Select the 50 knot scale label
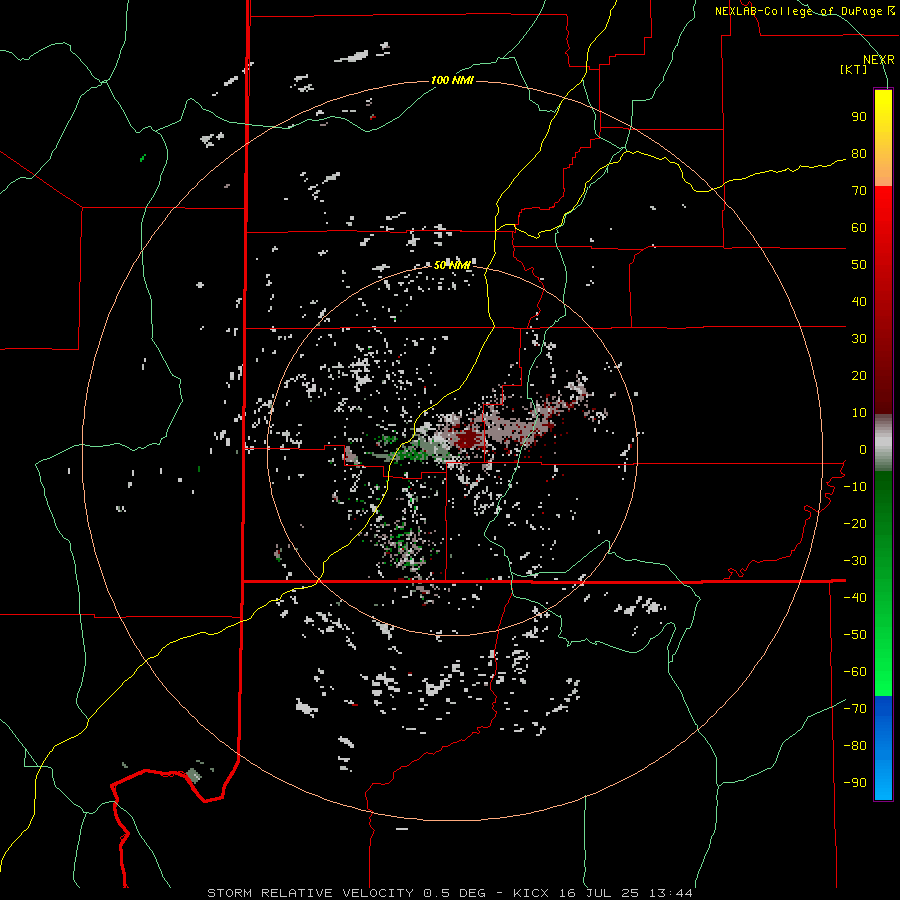Viewport: 900px width, 900px height. coord(859,265)
